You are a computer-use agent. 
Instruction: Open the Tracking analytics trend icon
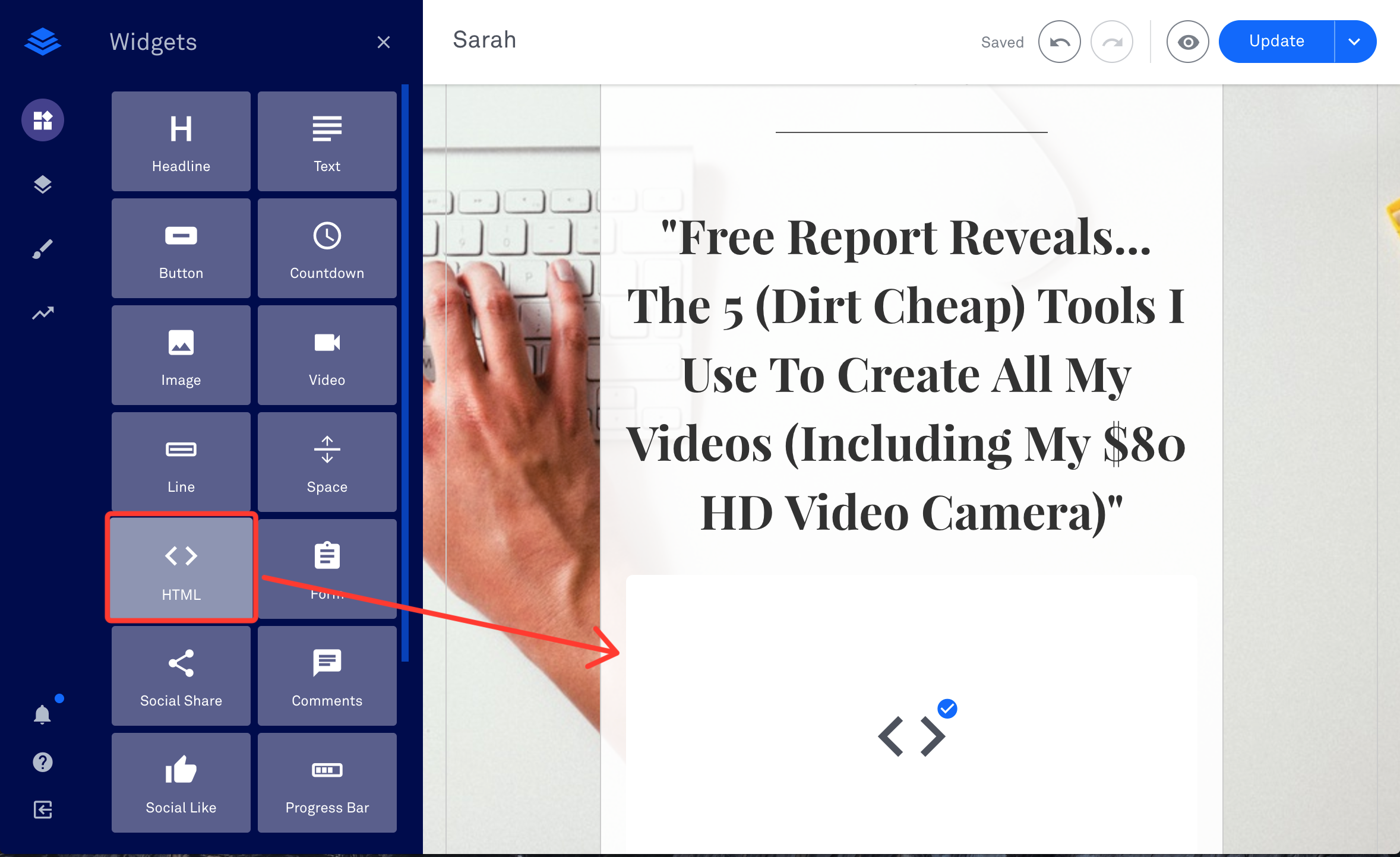point(43,313)
